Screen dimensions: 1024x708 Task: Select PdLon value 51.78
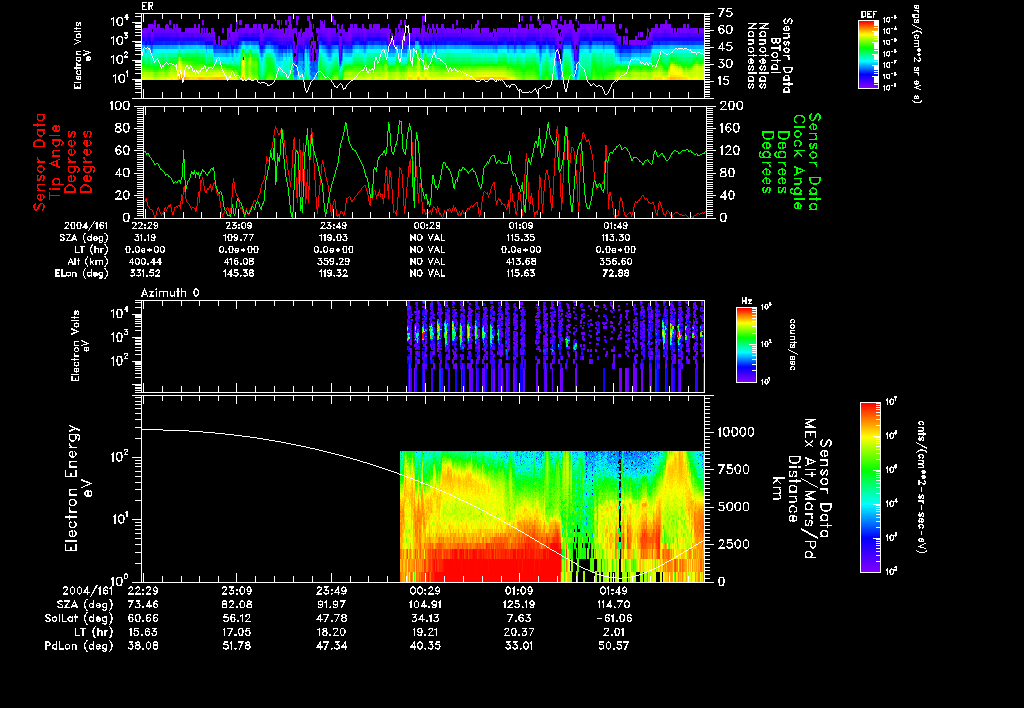click(236, 645)
